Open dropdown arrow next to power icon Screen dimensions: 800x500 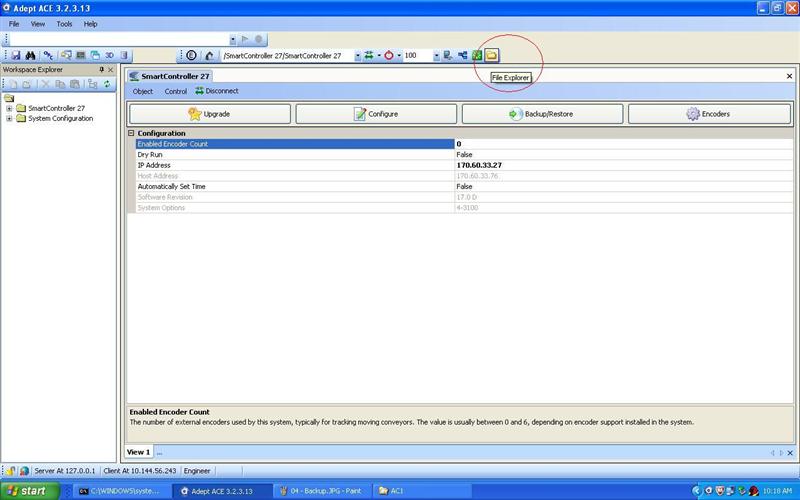pyautogui.click(x=399, y=56)
